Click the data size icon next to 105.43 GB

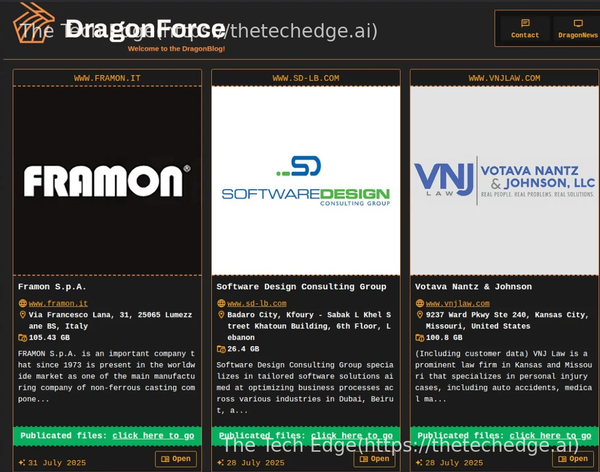pos(23,338)
